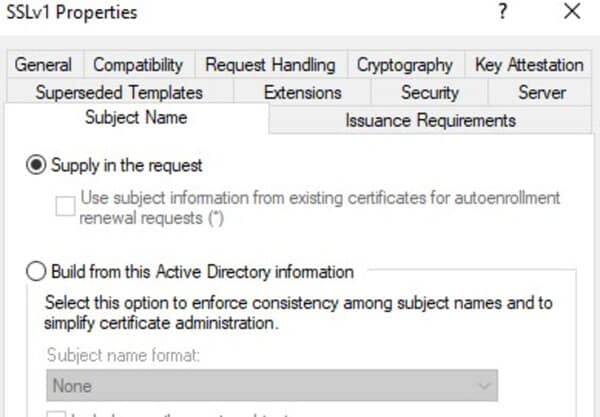Open the General tab
600x417 pixels.
[x=43, y=65]
